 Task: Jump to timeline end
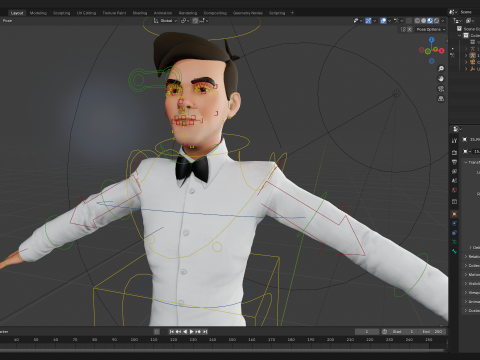click(x=205, y=332)
